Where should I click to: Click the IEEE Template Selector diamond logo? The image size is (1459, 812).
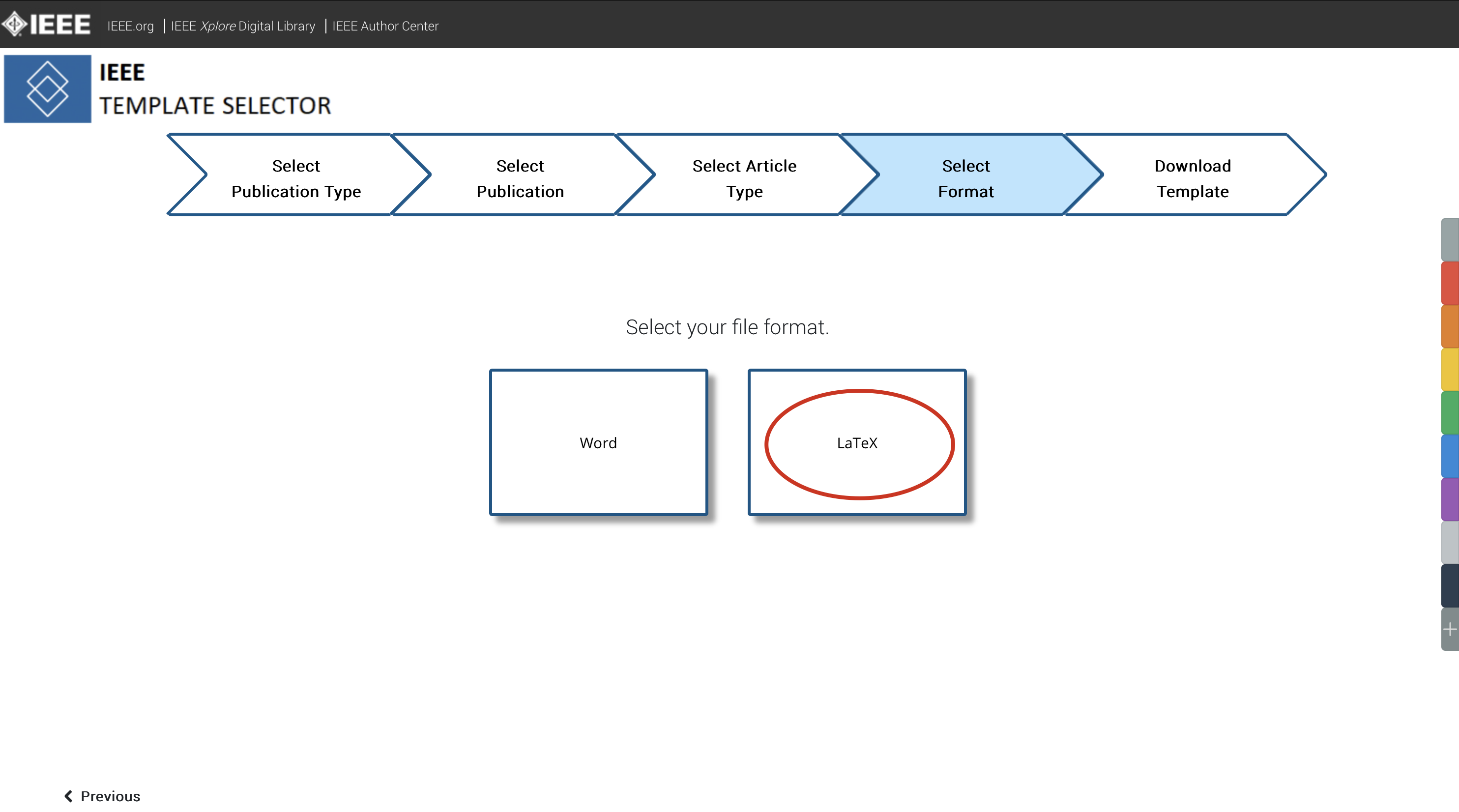(48, 89)
